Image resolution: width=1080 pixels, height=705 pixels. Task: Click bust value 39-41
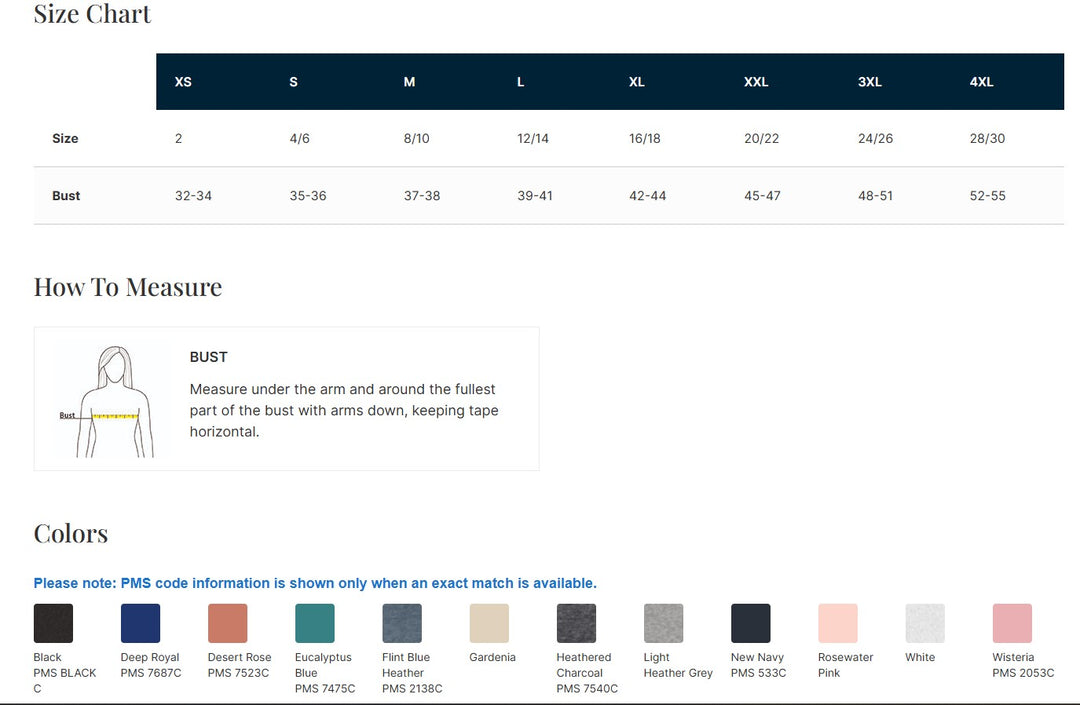click(x=535, y=196)
